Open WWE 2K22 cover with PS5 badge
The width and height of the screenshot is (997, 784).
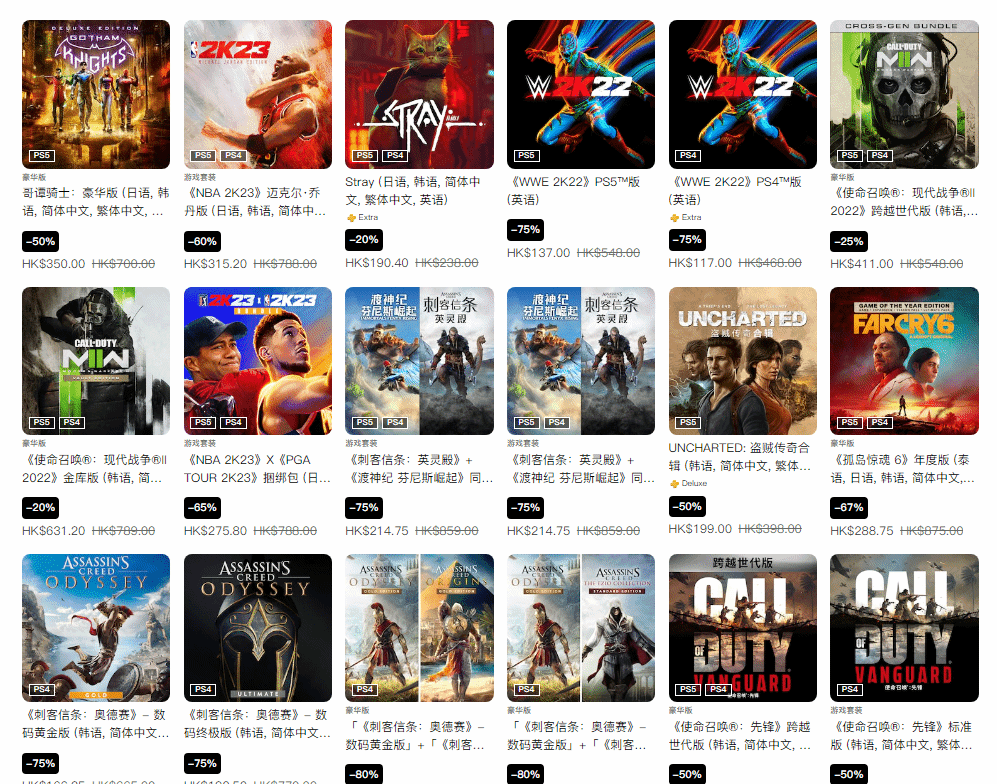pyautogui.click(x=581, y=94)
